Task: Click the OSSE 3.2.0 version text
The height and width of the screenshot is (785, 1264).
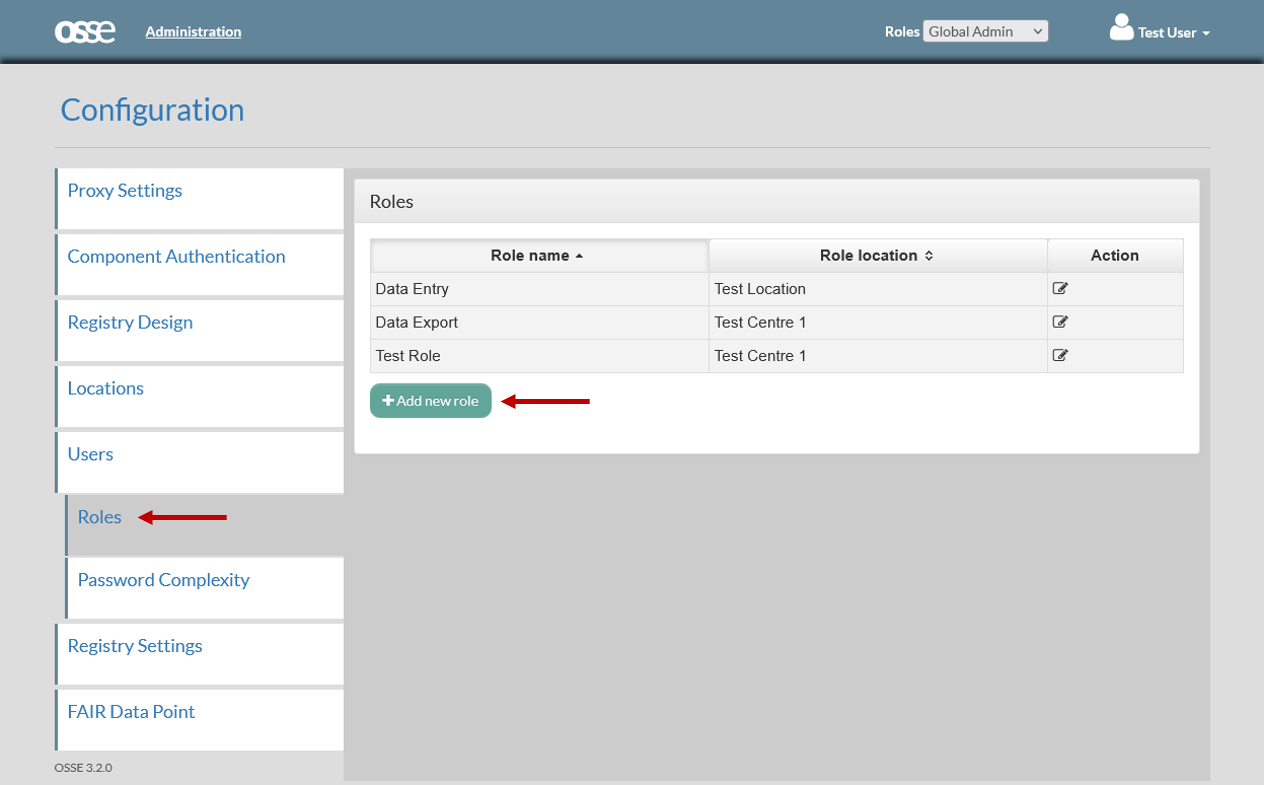Action: coord(83,768)
